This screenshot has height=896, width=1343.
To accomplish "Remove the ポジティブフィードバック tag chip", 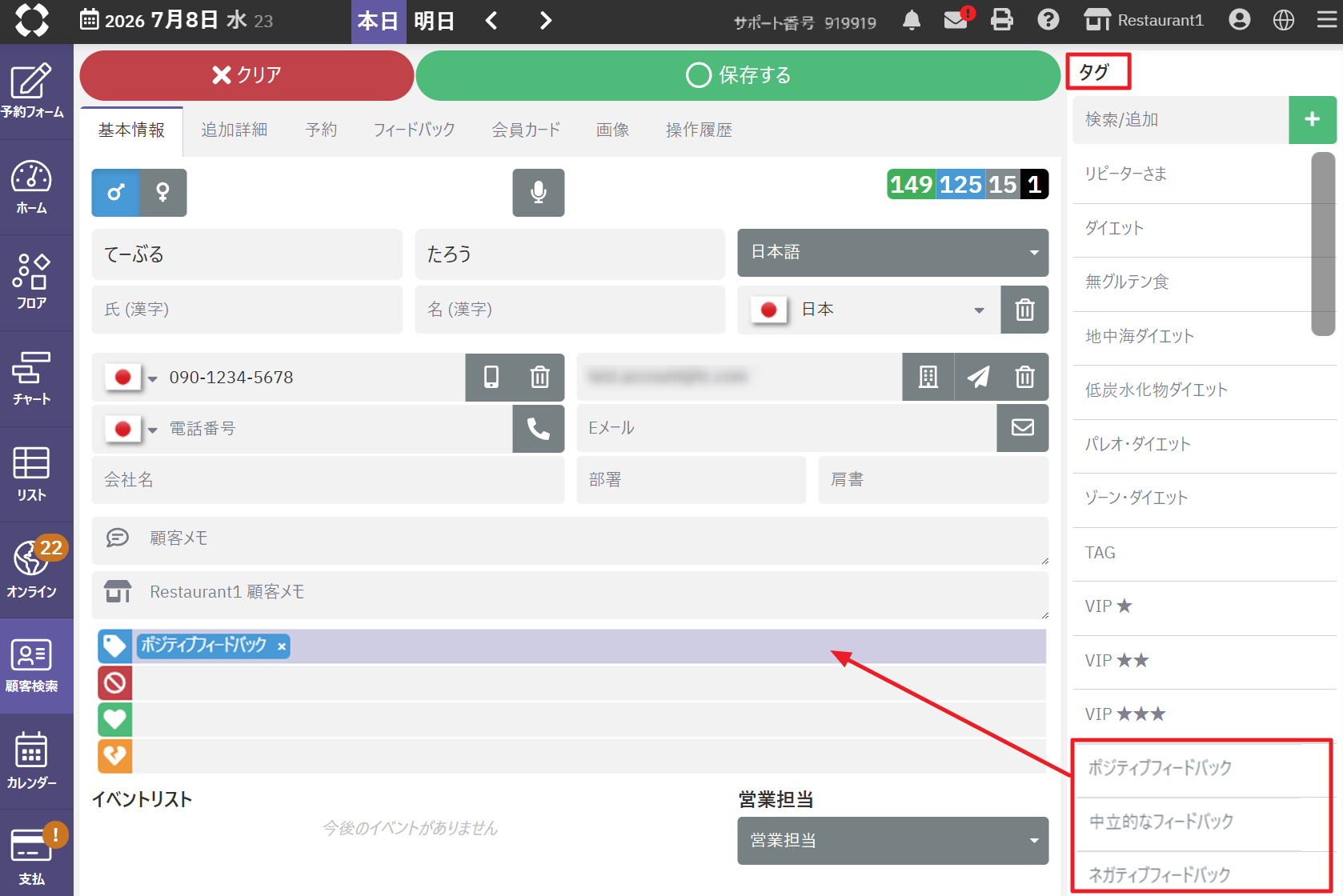I will (282, 646).
